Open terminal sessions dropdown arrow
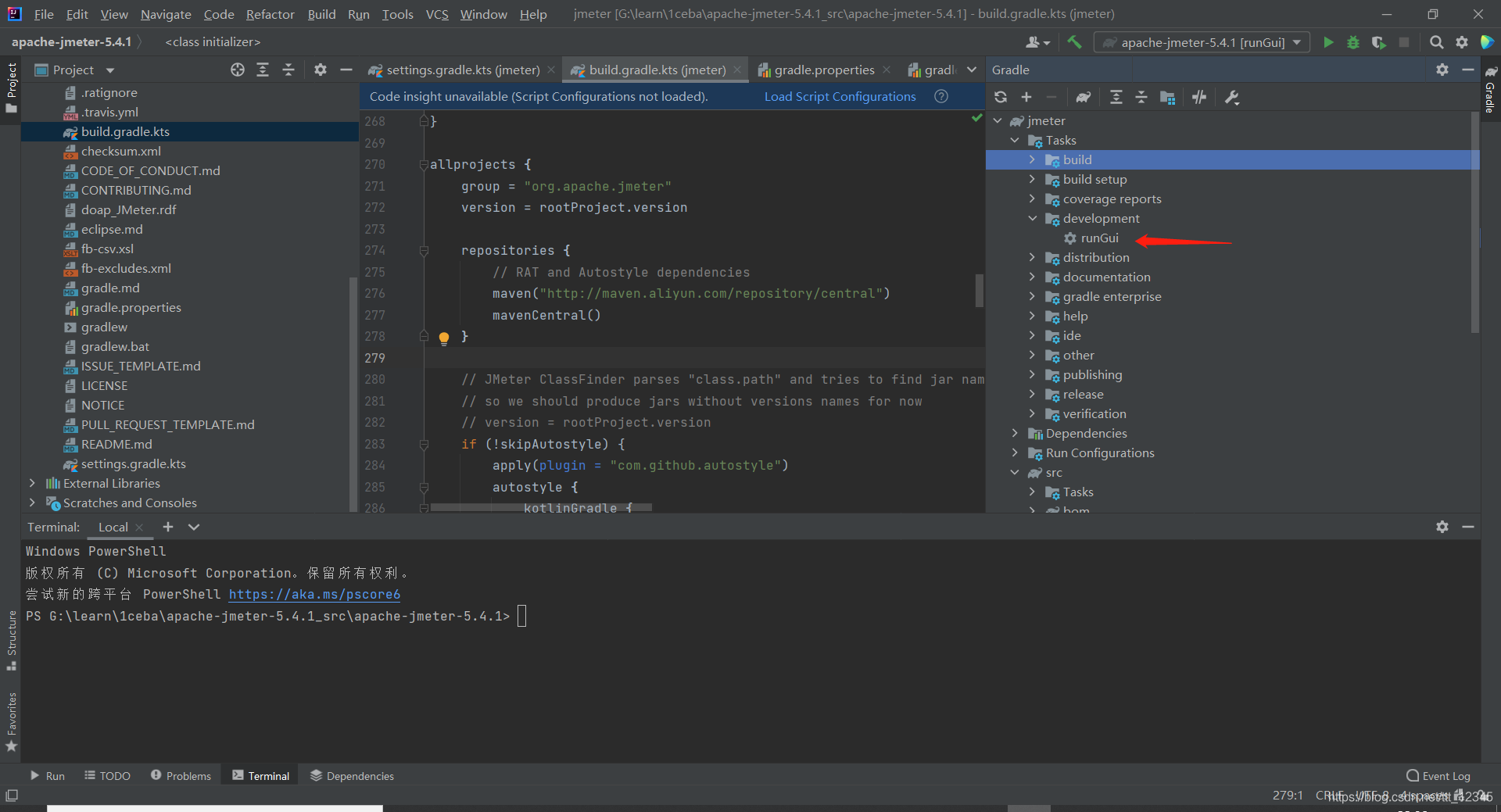Viewport: 1501px width, 812px height. pos(194,527)
